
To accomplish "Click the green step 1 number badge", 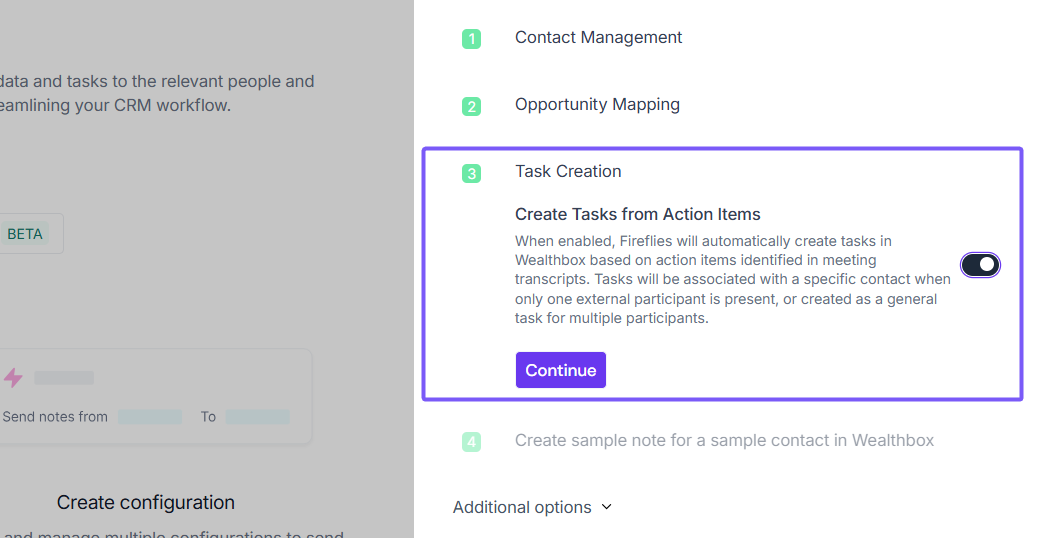I will click(471, 39).
